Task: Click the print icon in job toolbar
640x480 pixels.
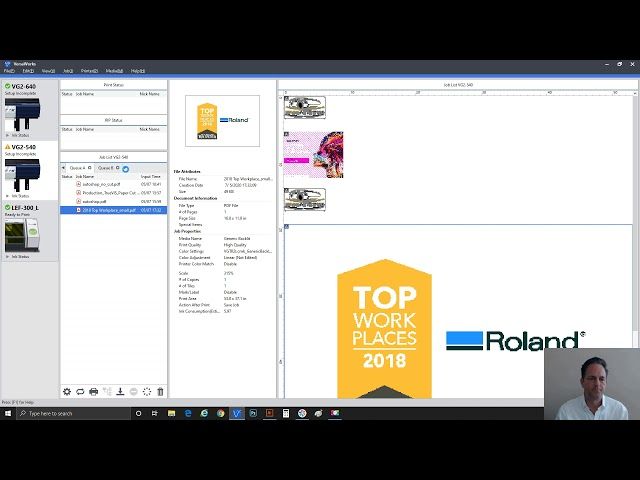Action: tap(93, 391)
